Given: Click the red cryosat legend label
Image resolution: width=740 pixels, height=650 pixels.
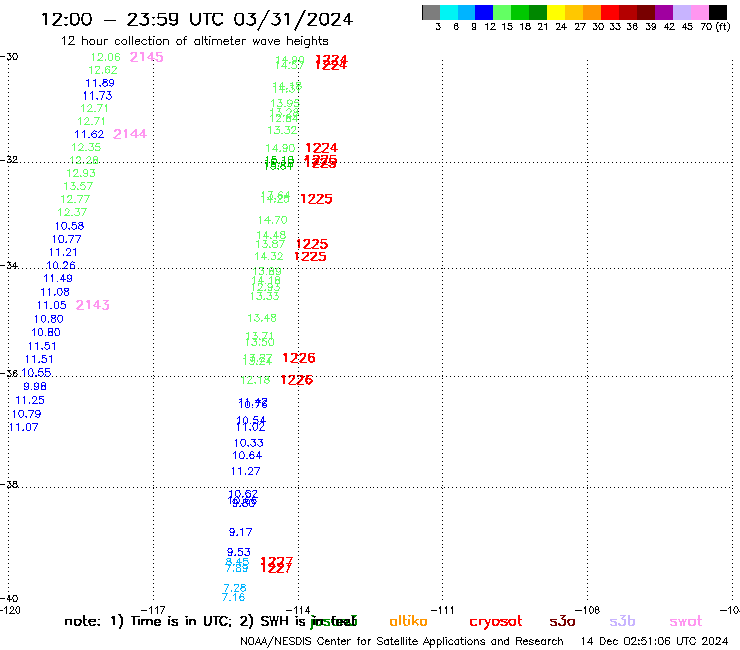Looking at the screenshot, I should coord(496,622).
